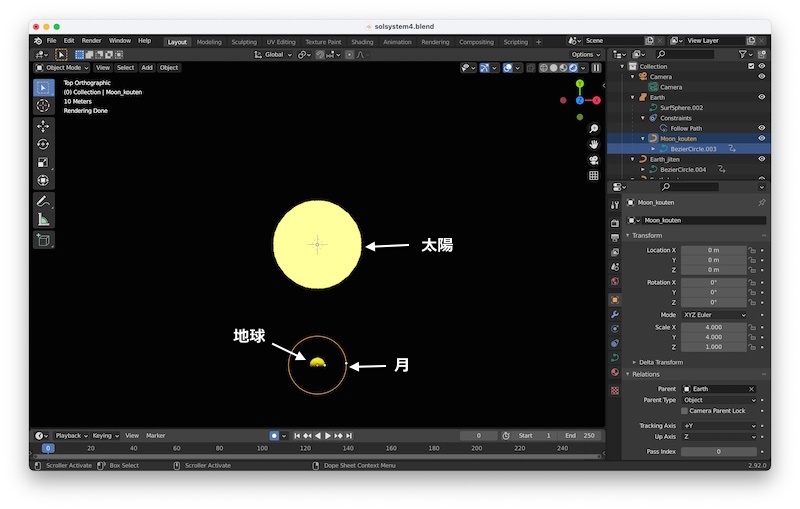
Task: Pick the Annotate pencil tool
Action: pyautogui.click(x=43, y=201)
